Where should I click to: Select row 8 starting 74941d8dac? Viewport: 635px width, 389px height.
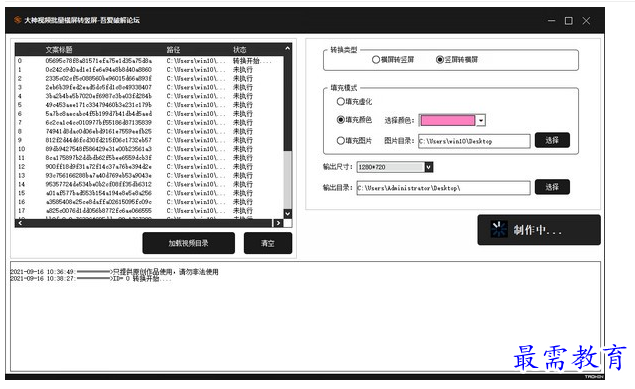(x=149, y=131)
